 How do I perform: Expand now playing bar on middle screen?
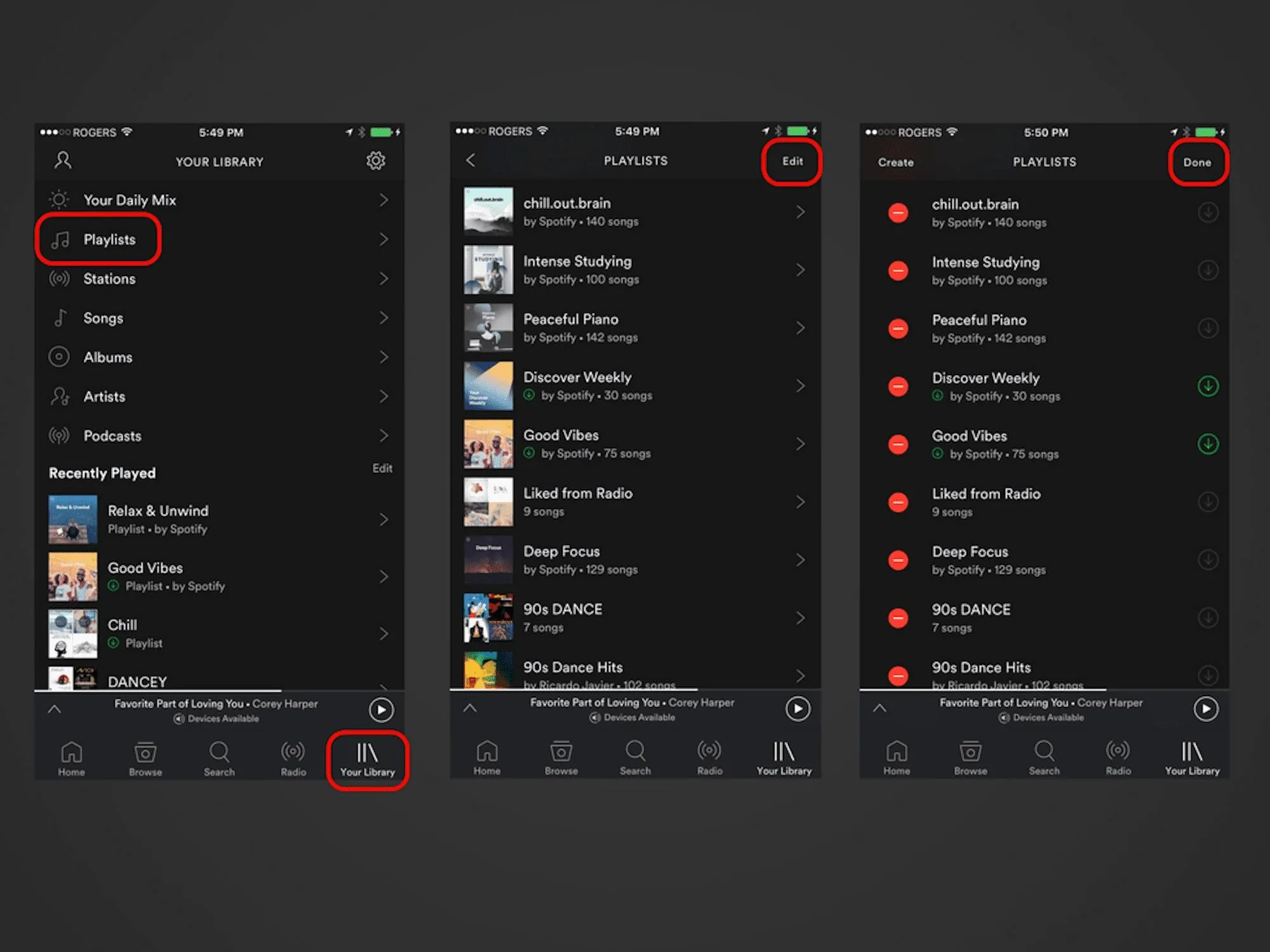pyautogui.click(x=470, y=708)
